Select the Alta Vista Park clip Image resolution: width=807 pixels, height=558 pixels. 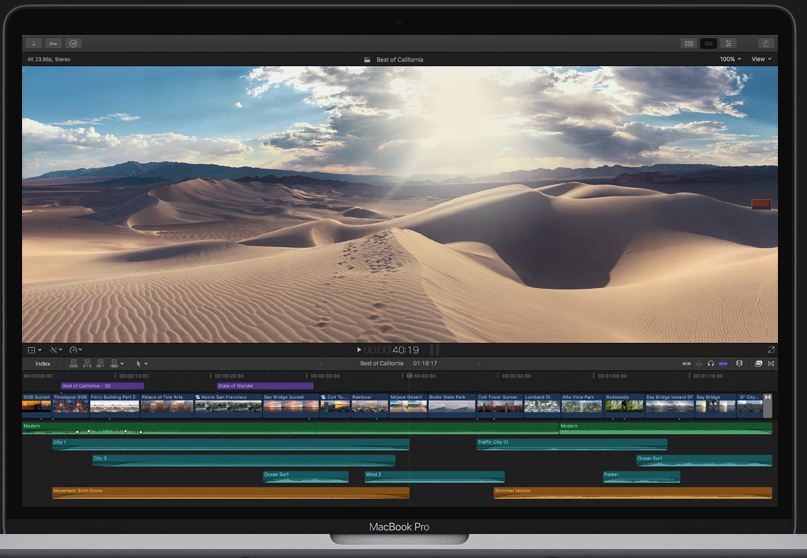(582, 404)
